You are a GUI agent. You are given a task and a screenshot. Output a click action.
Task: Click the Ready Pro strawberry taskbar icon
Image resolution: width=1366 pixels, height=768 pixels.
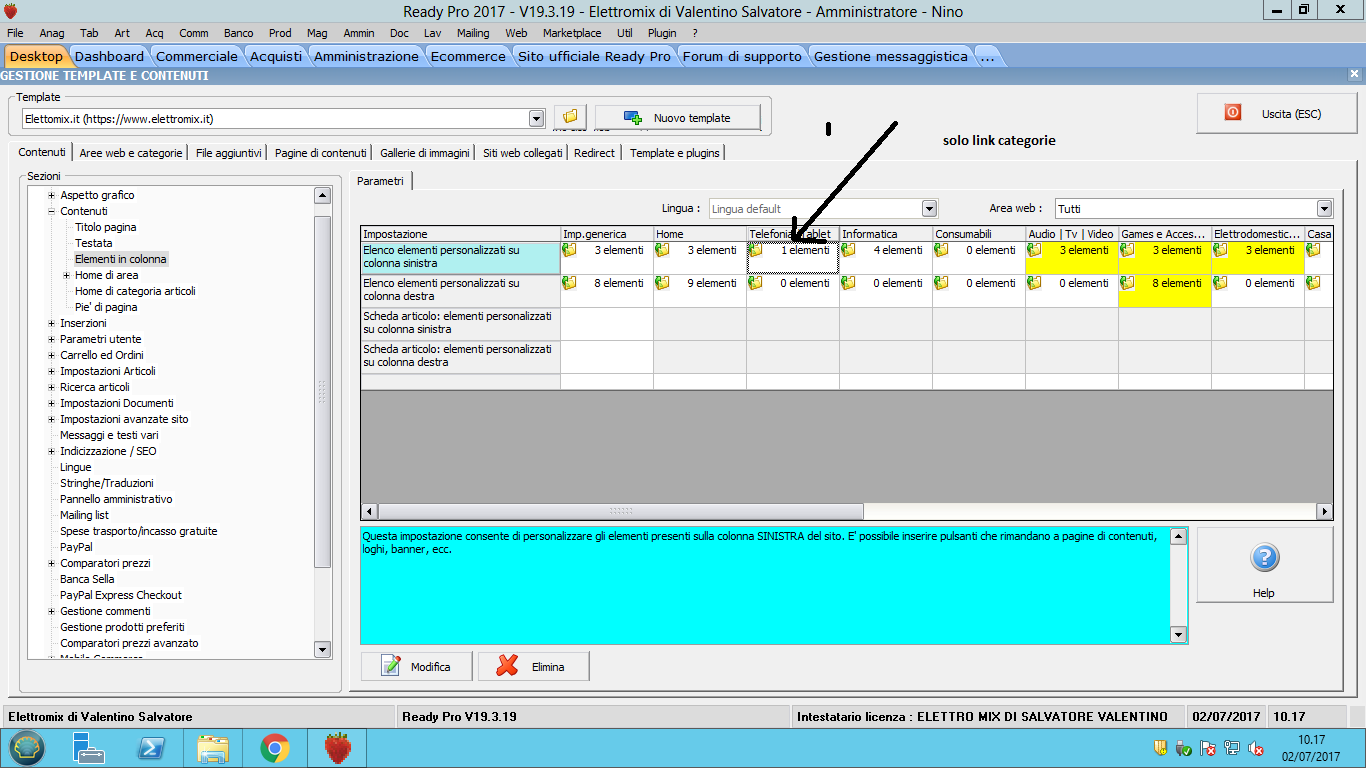[x=339, y=748]
